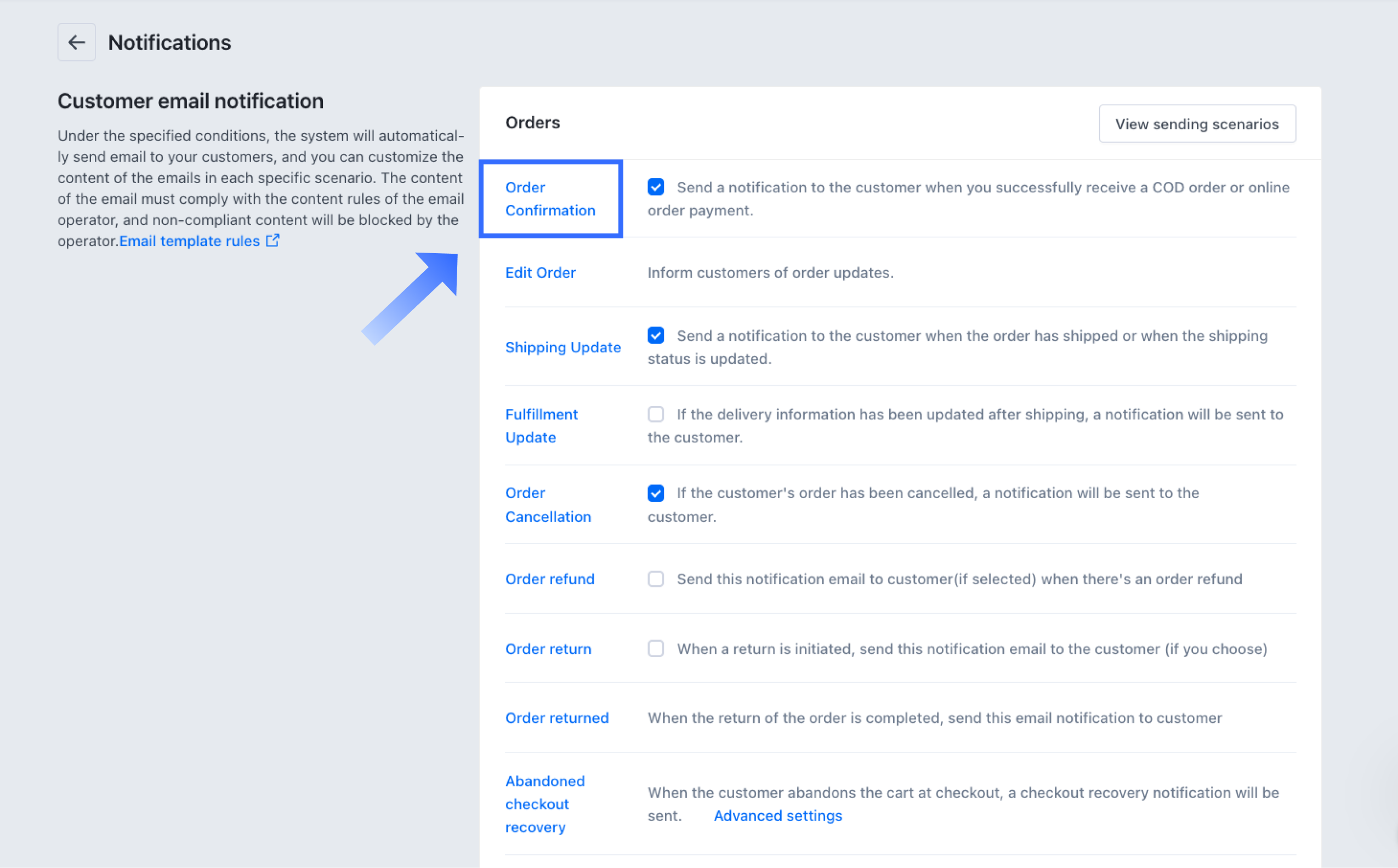Open Advanced settings for checkout recovery
The width and height of the screenshot is (1398, 868).
(x=778, y=815)
